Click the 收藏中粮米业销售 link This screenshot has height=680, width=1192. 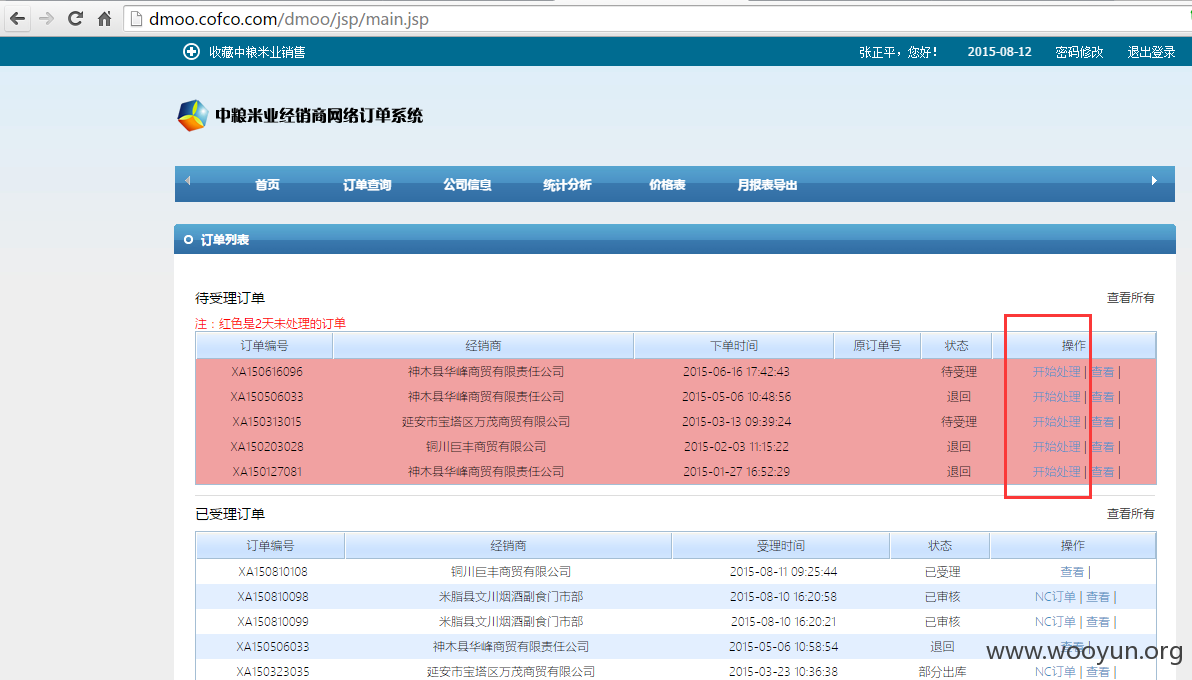click(257, 52)
